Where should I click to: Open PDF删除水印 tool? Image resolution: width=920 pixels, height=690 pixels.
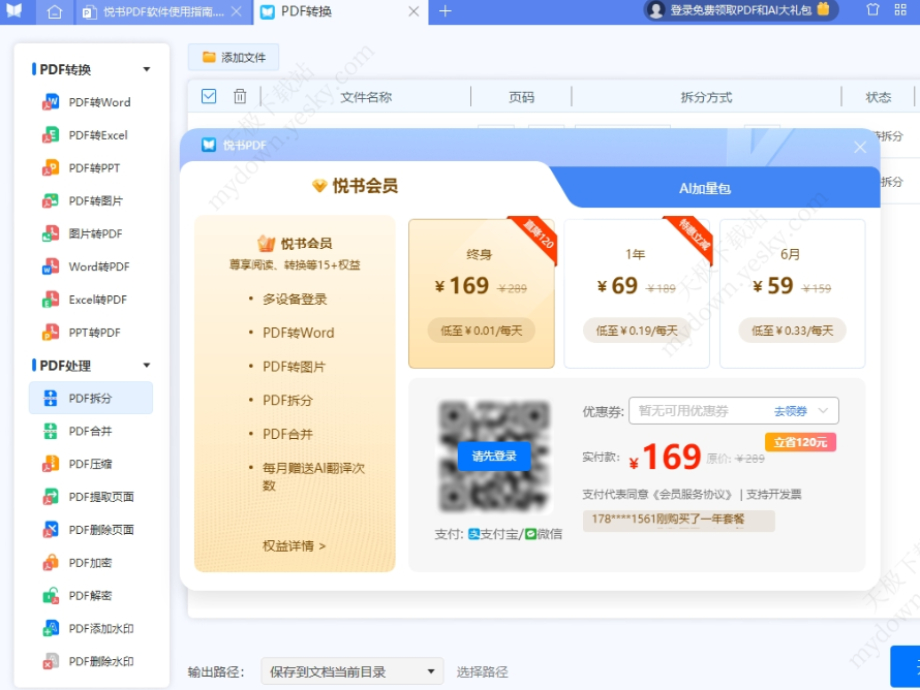89,661
